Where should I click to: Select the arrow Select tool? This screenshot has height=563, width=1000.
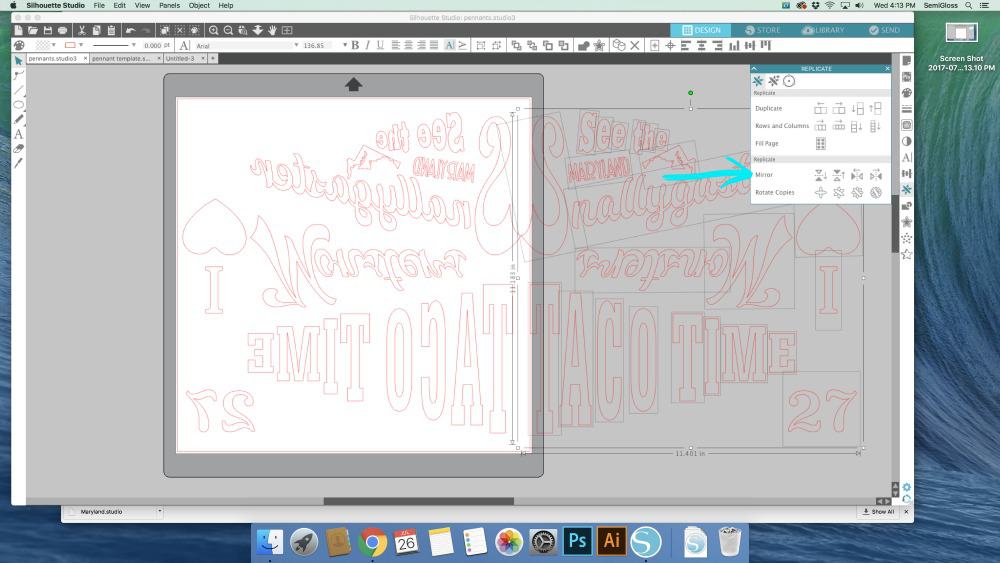pos(18,61)
